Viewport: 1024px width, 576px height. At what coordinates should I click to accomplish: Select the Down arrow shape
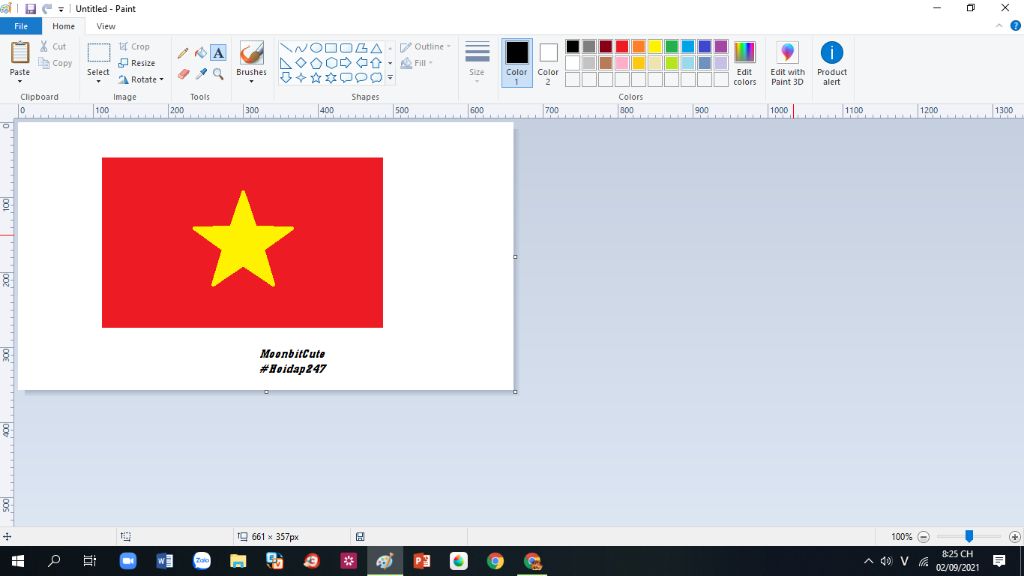(285, 78)
